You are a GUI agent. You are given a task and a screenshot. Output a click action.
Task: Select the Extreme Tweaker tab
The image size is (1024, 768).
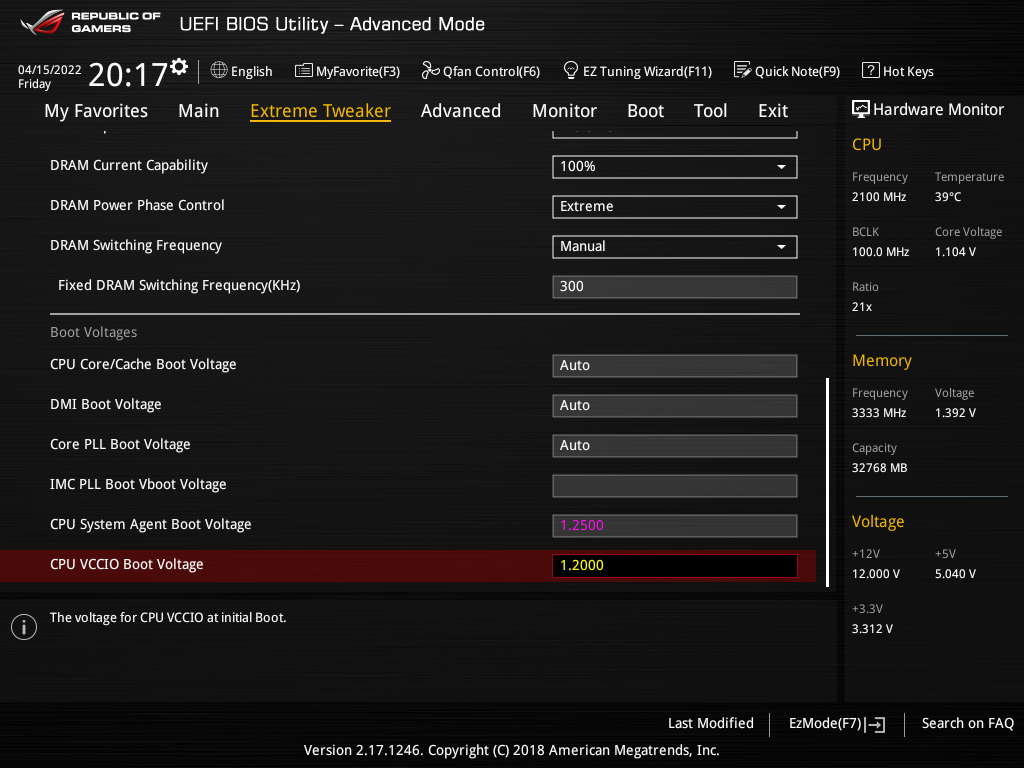[x=320, y=111]
